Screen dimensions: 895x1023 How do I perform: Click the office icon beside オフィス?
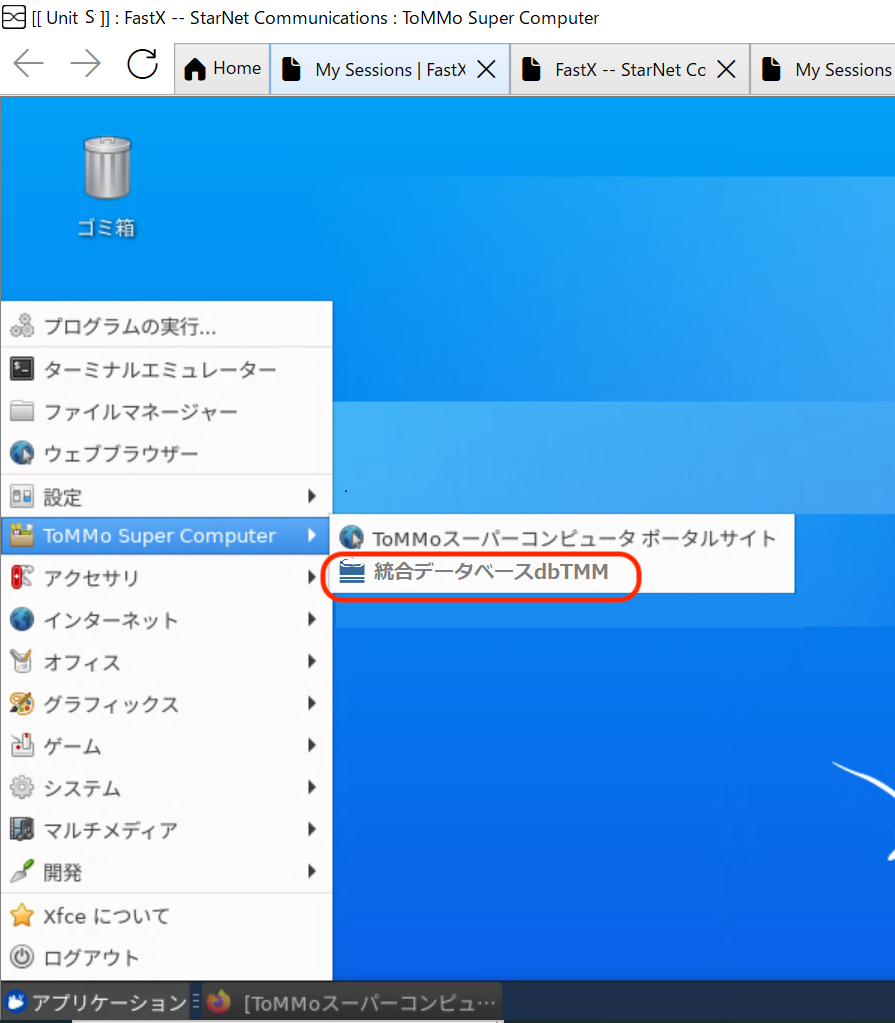click(22, 662)
